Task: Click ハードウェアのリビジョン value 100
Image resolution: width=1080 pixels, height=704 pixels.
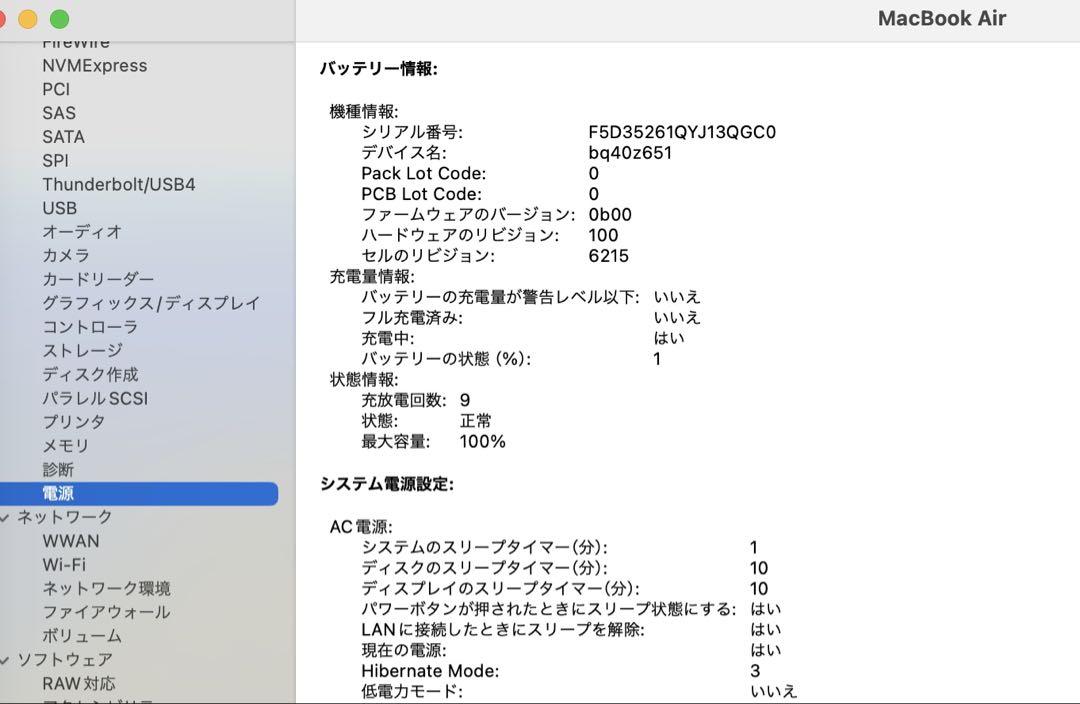Action: pos(603,236)
